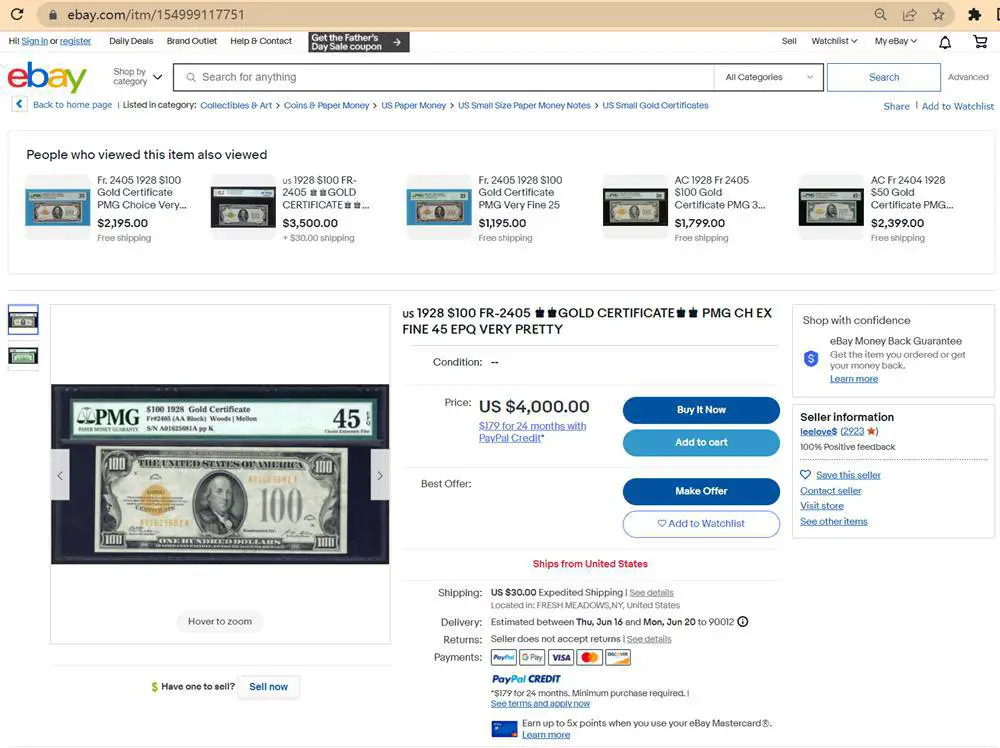Open the Coins & Paper Money breadcrumb
The image size is (1000, 748).
pos(327,105)
